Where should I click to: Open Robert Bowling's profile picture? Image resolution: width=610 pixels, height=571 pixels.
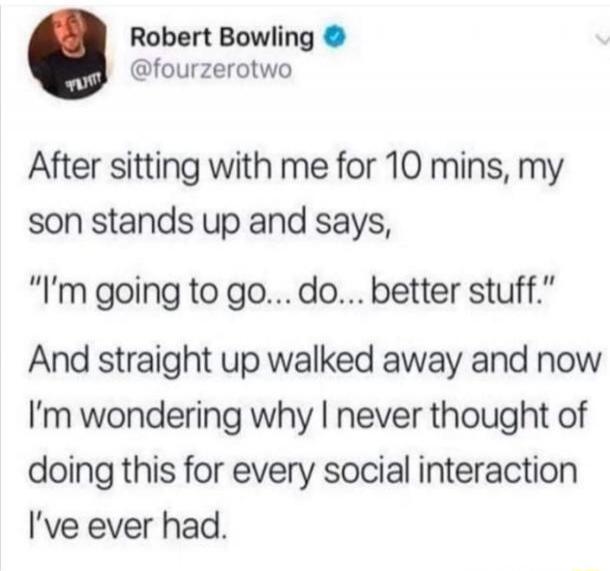coord(68,54)
